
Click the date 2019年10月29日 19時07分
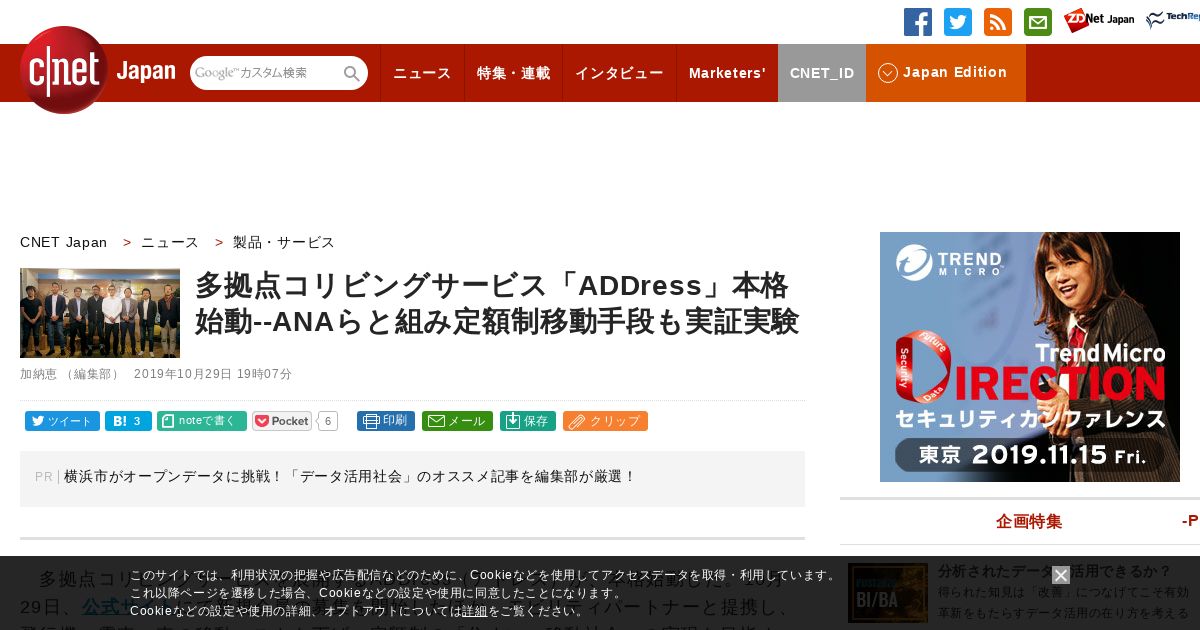click(x=213, y=374)
